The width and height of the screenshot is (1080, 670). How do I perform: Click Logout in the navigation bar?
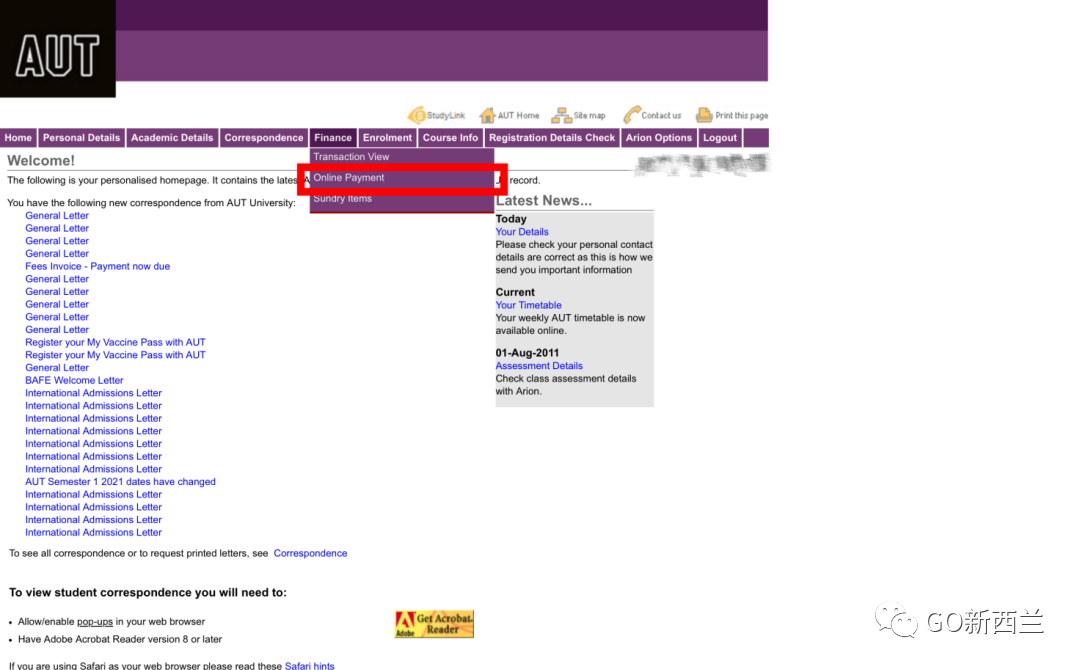(x=720, y=138)
